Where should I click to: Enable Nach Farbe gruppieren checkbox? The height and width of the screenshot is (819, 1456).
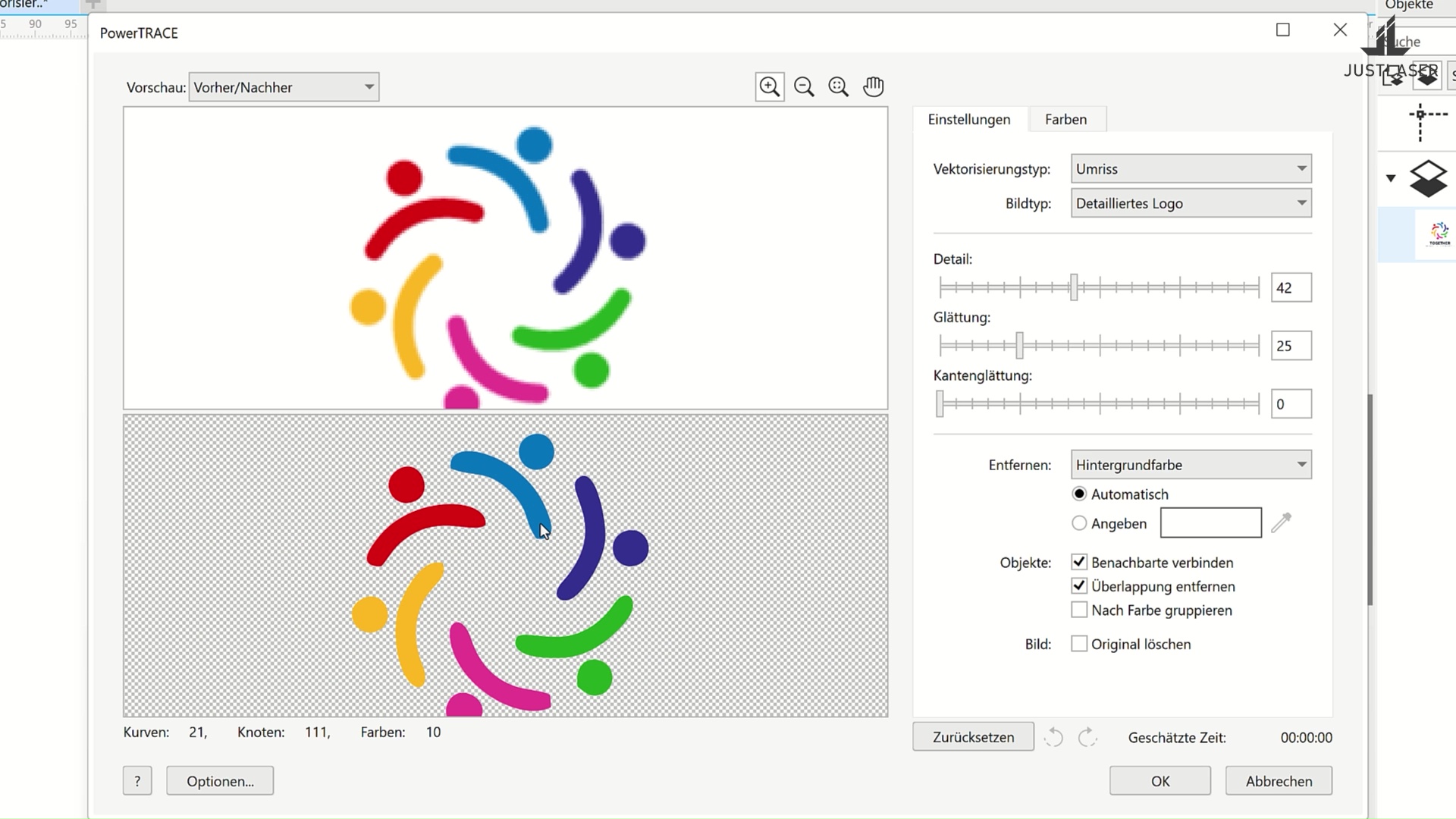1079,610
